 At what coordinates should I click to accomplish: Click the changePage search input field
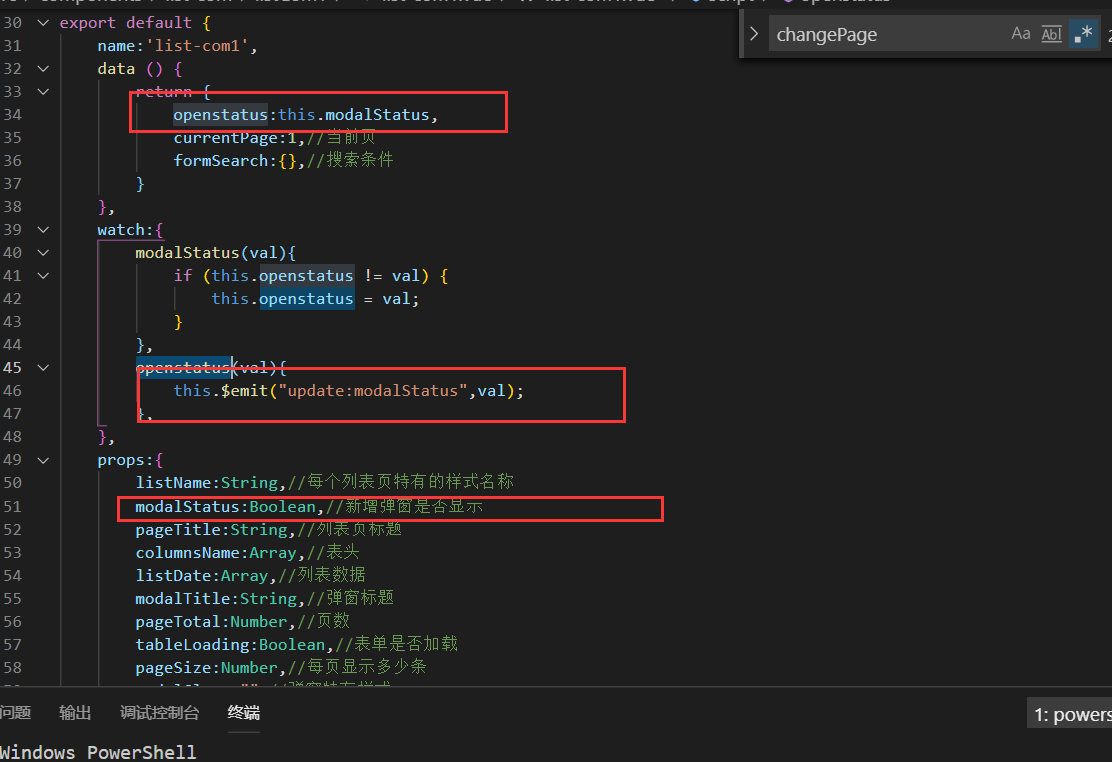coord(886,34)
